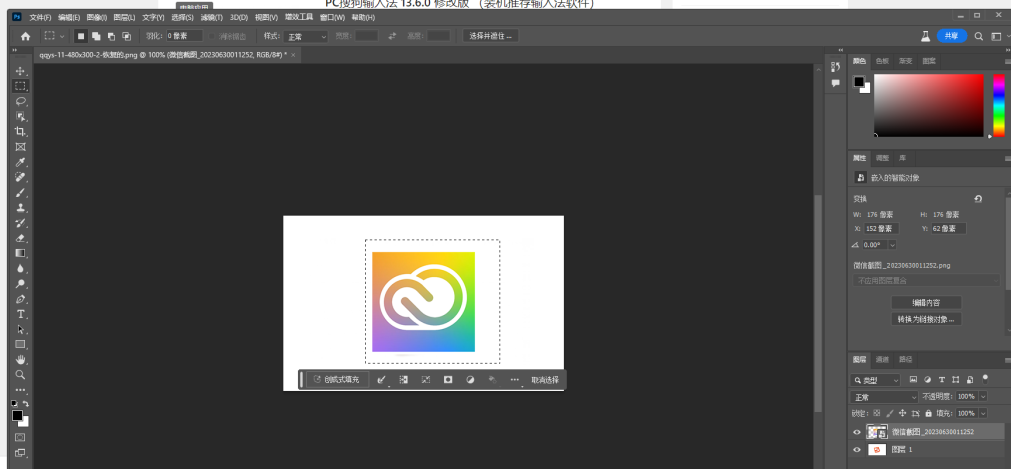1011x469 pixels.
Task: Toggle lock transparent pixels
Action: tap(876, 413)
